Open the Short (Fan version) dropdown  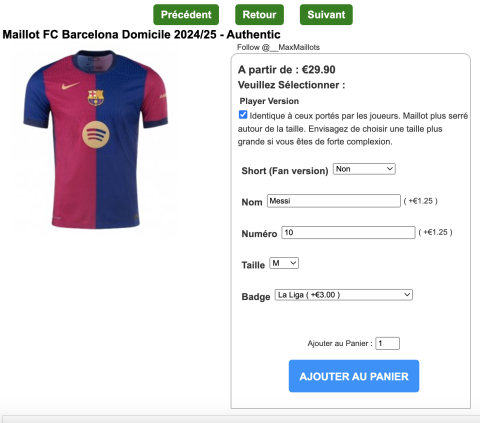pos(364,169)
